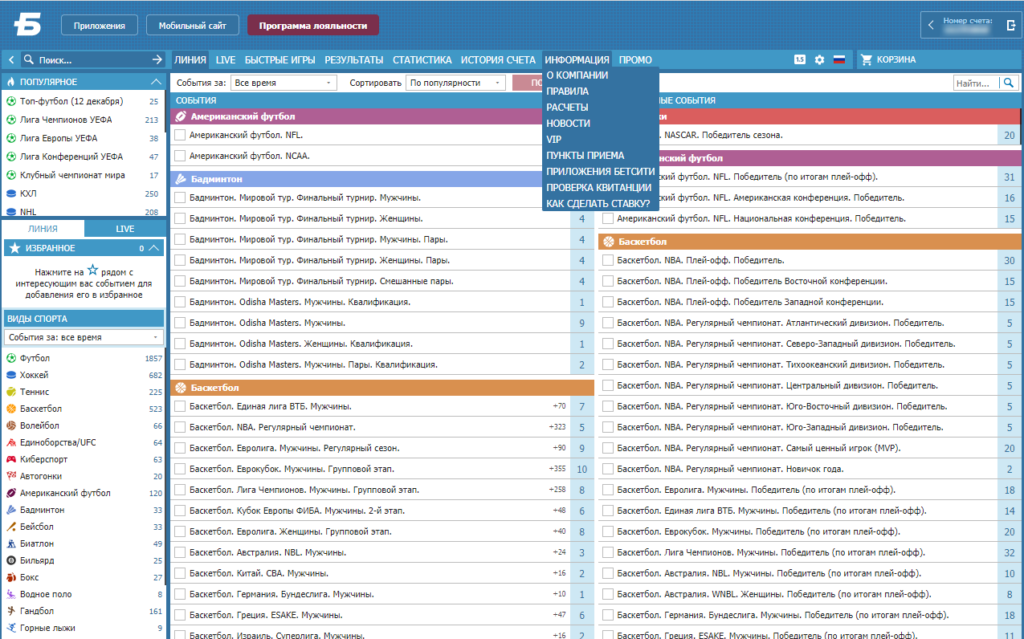The width and height of the screenshot is (1024, 639).
Task: Click the Найти search input field
Action: [976, 83]
